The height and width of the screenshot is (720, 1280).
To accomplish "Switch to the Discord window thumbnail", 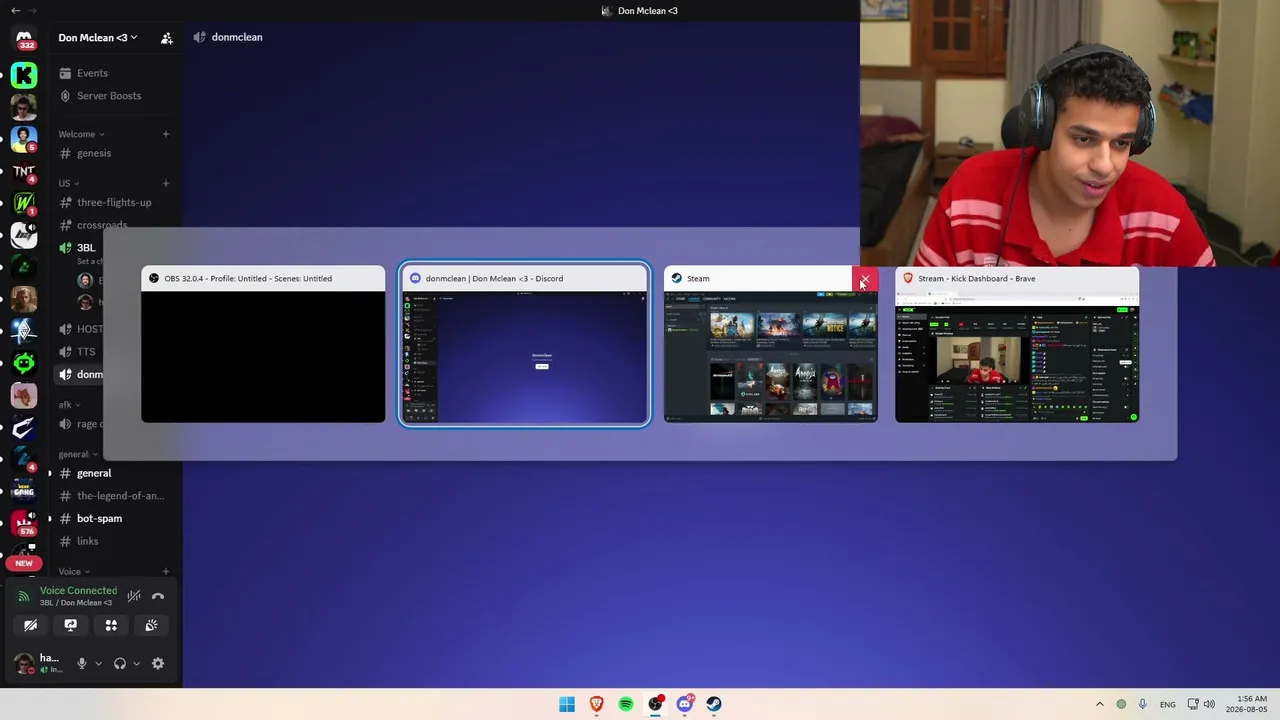I will pyautogui.click(x=525, y=344).
